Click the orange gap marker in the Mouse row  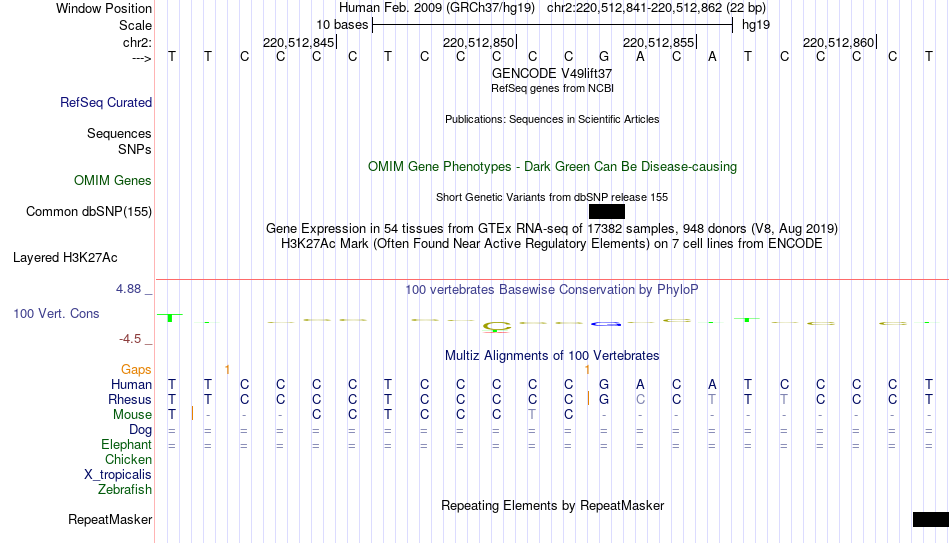pyautogui.click(x=192, y=413)
